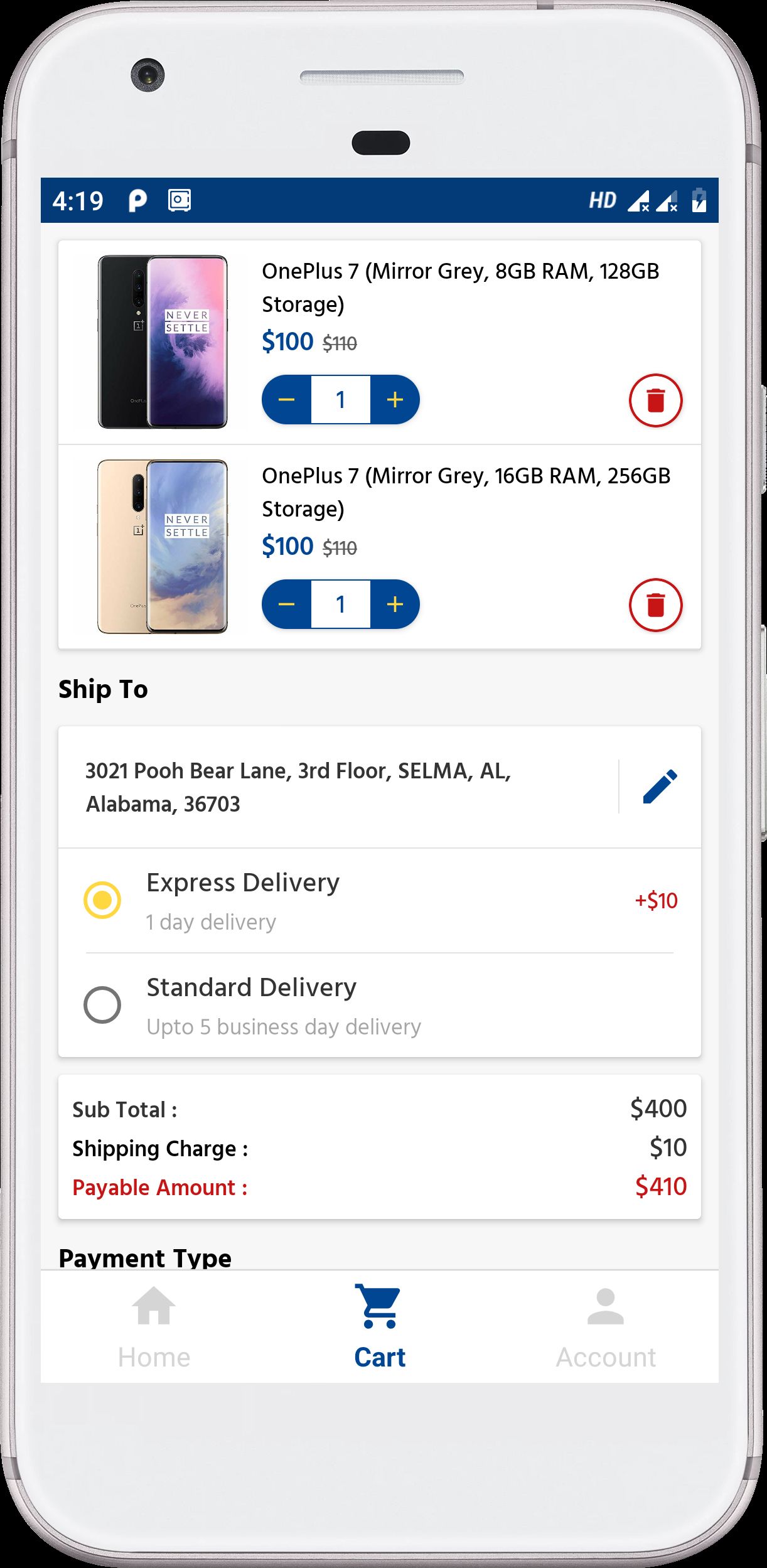Tap the quantity field of the first item
Viewport: 767px width, 1568px height.
pos(341,400)
